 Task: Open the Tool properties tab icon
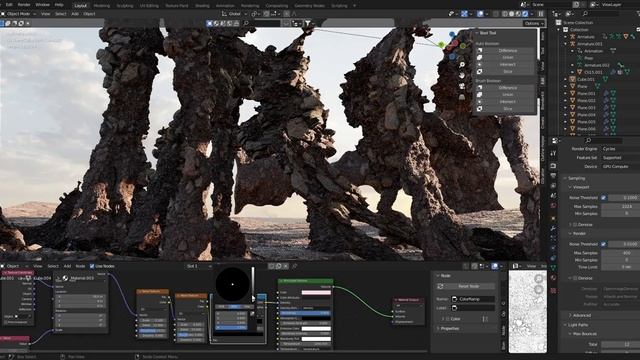[x=553, y=153]
